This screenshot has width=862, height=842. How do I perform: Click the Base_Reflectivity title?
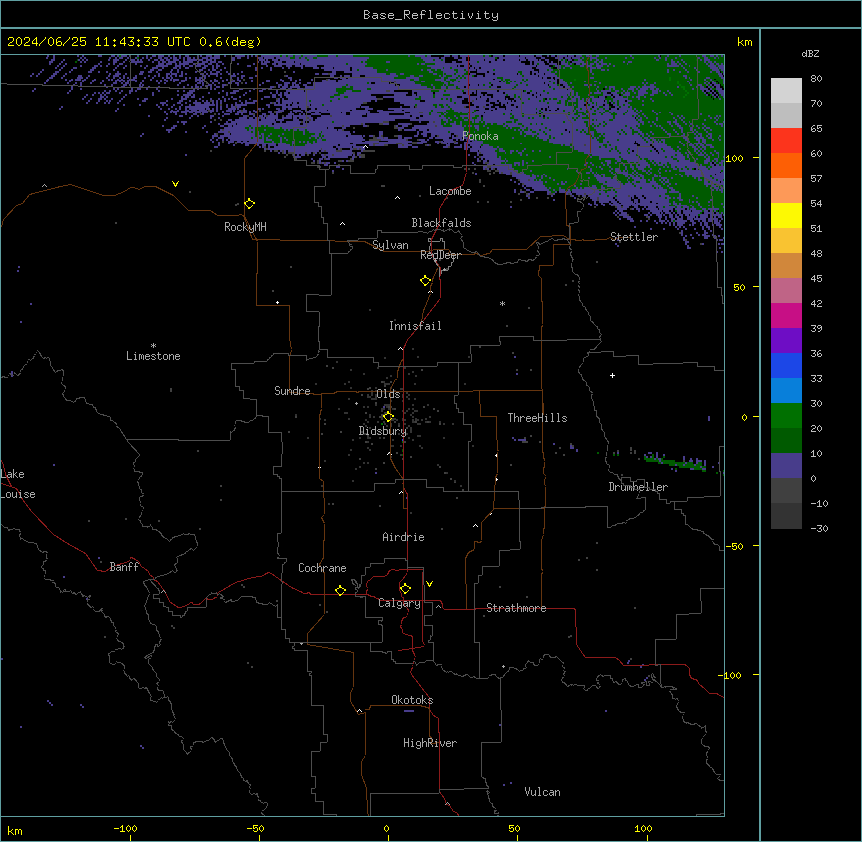[431, 15]
